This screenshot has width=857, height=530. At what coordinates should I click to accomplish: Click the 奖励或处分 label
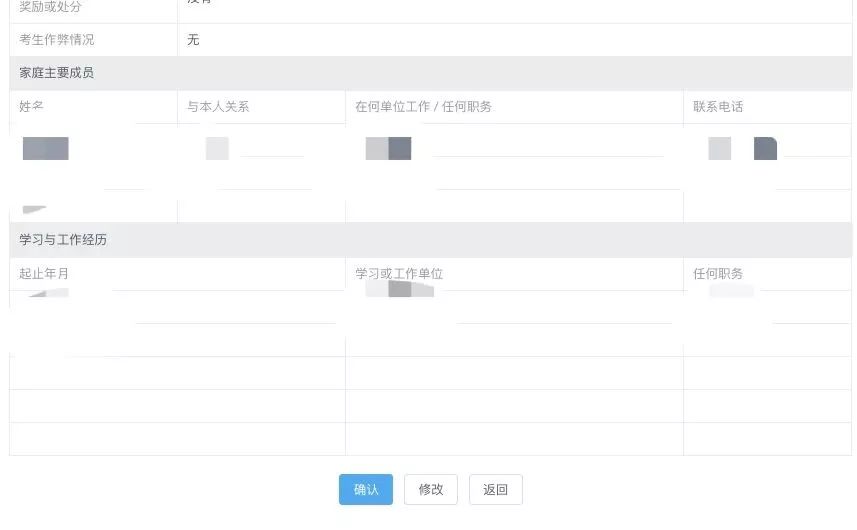50,7
